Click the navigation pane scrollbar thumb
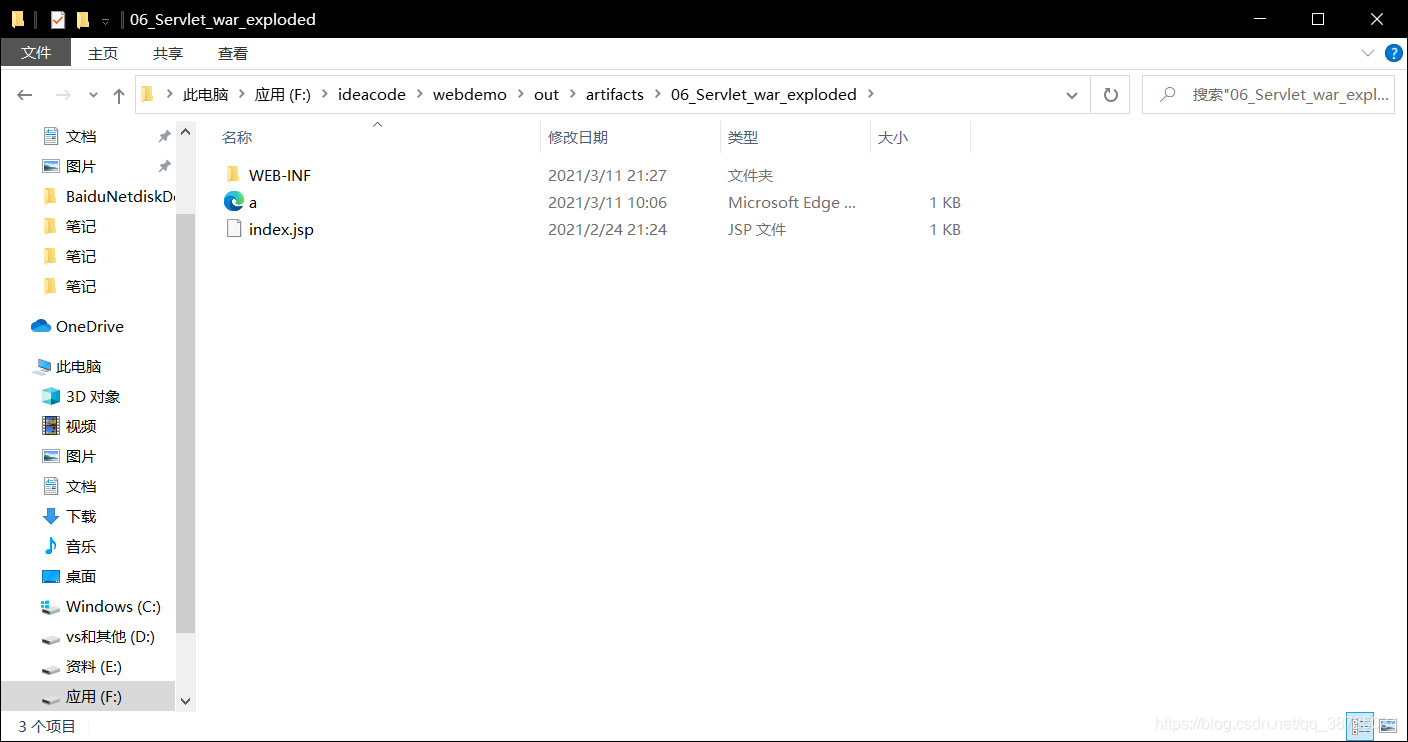Image resolution: width=1408 pixels, height=742 pixels. tap(186, 423)
